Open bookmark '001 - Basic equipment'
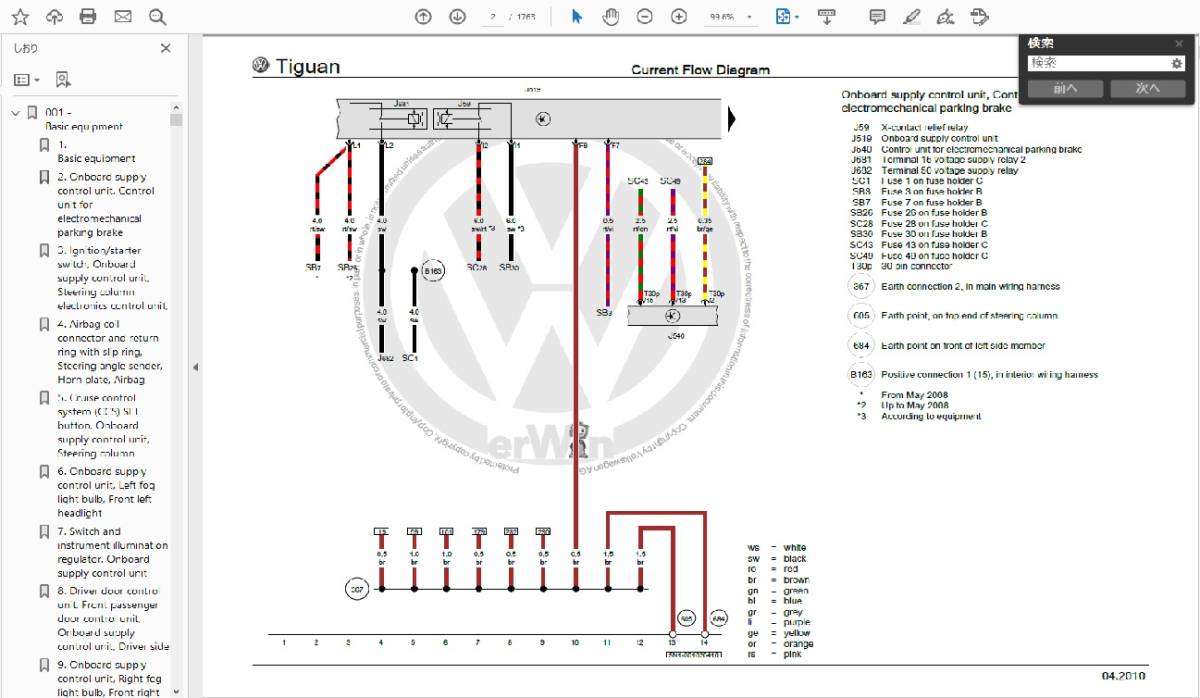The image size is (1200, 698). click(84, 120)
